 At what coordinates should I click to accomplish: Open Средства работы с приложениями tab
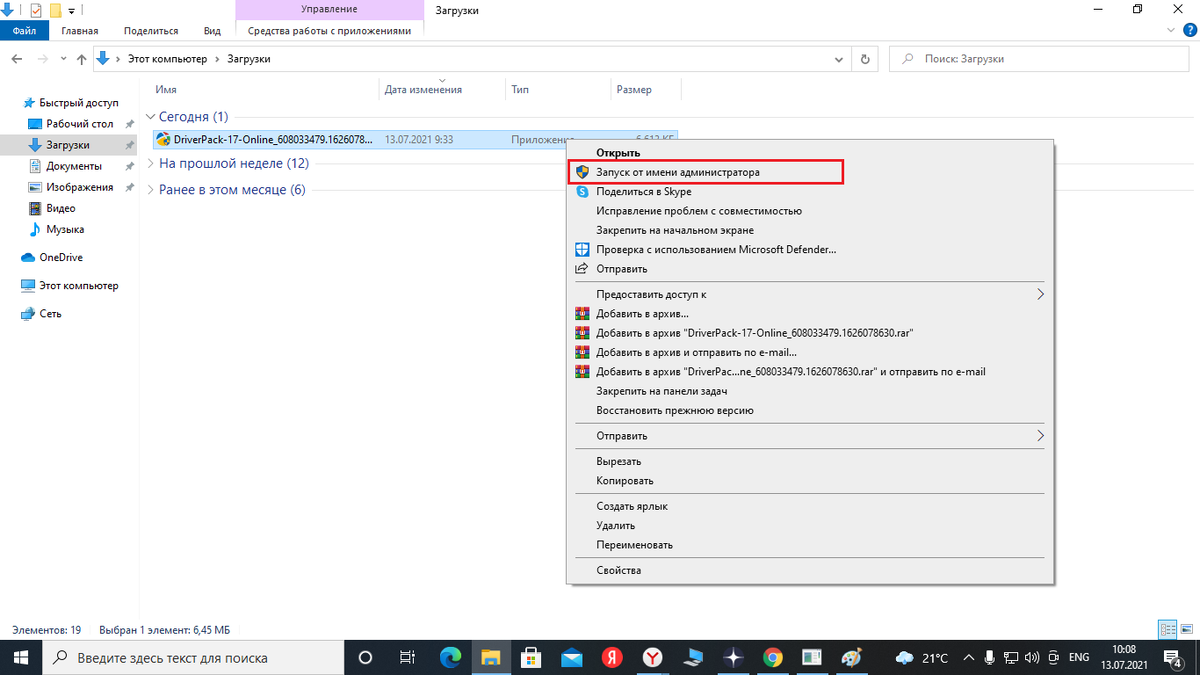coord(330,31)
